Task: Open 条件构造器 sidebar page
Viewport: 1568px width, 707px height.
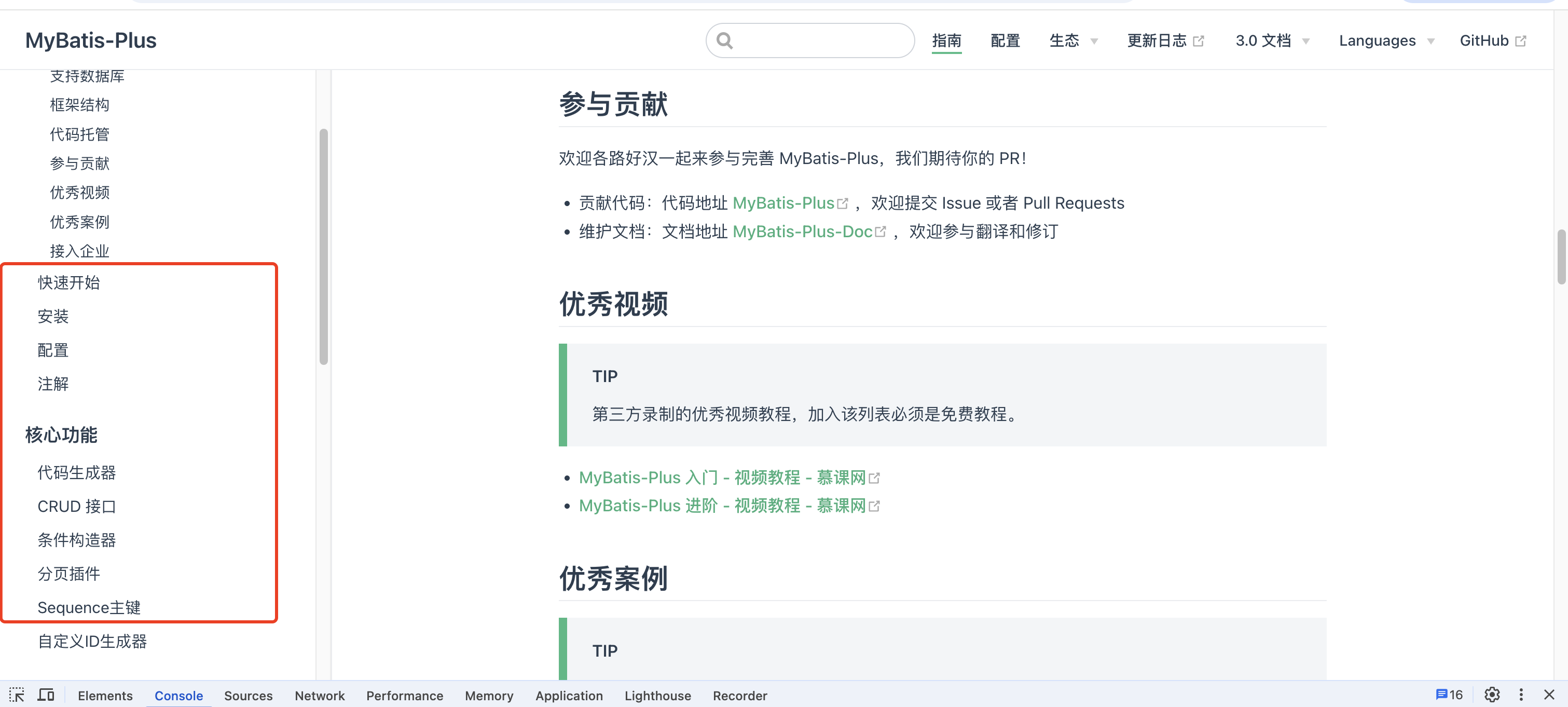Action: click(77, 541)
